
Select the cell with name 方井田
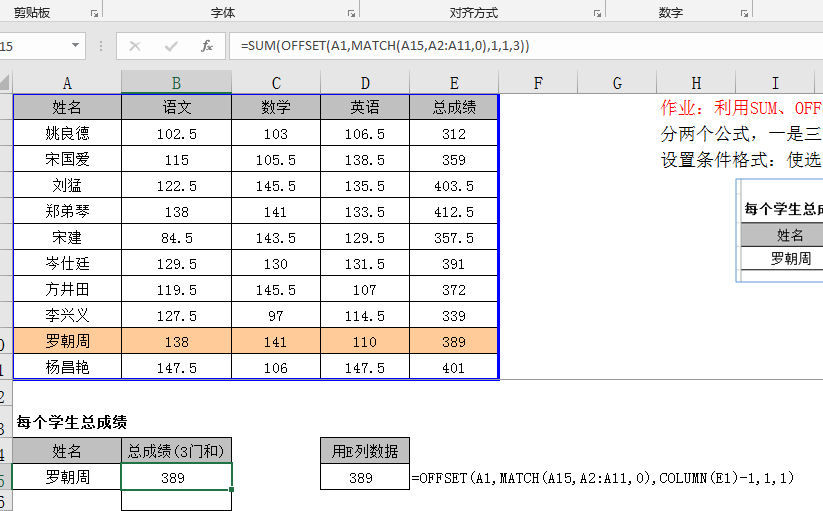tap(67, 289)
